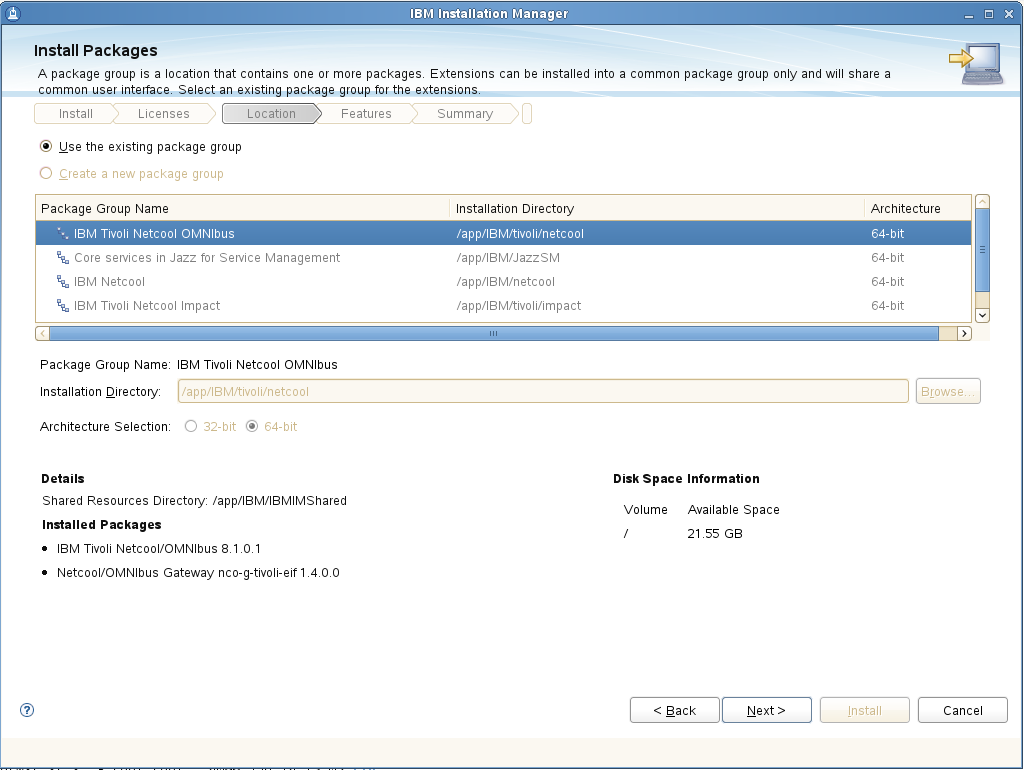1024x770 pixels.
Task: Sort by Package Group Name column header
Action: point(242,208)
